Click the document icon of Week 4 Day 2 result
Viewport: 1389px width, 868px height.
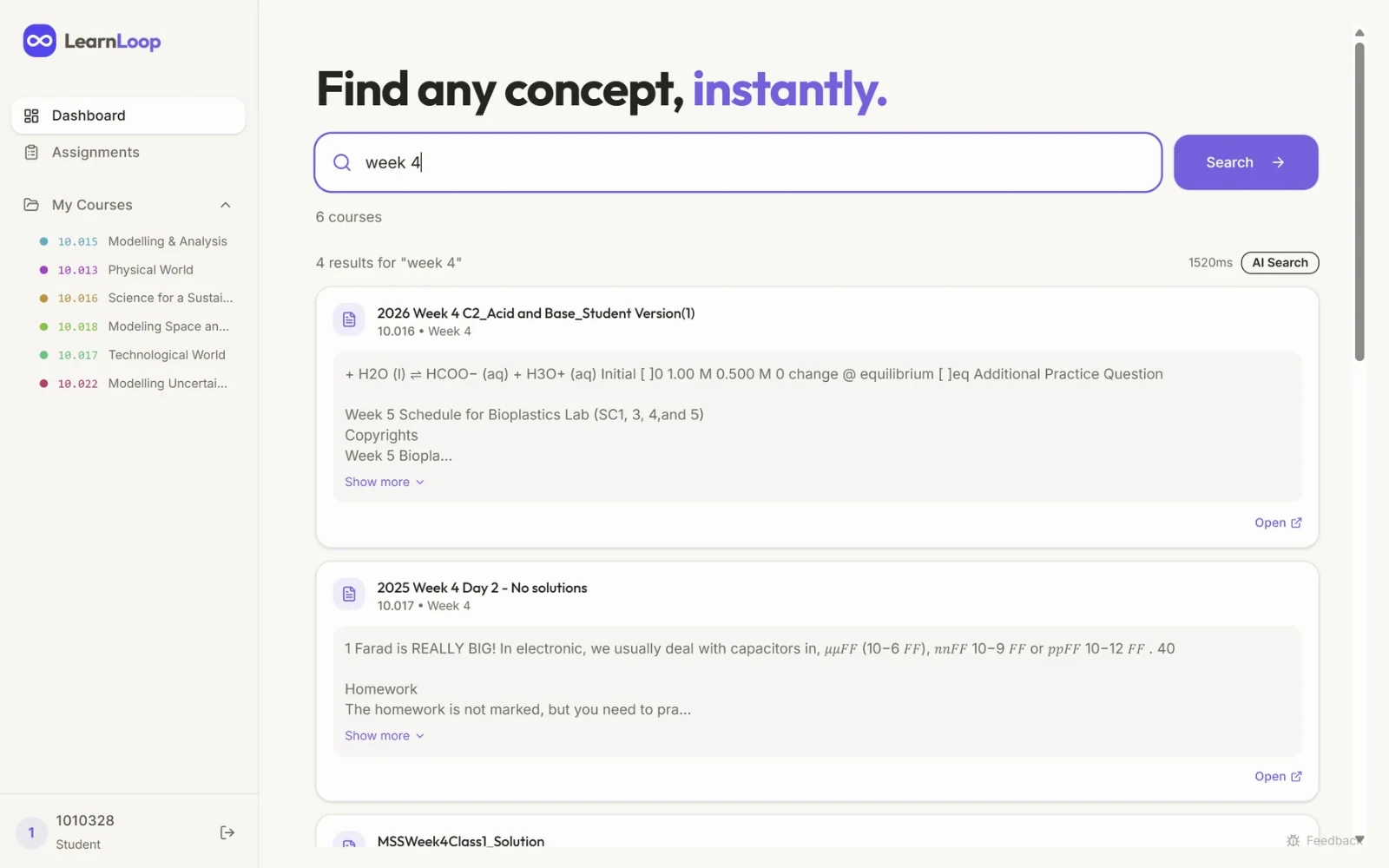pyautogui.click(x=349, y=595)
